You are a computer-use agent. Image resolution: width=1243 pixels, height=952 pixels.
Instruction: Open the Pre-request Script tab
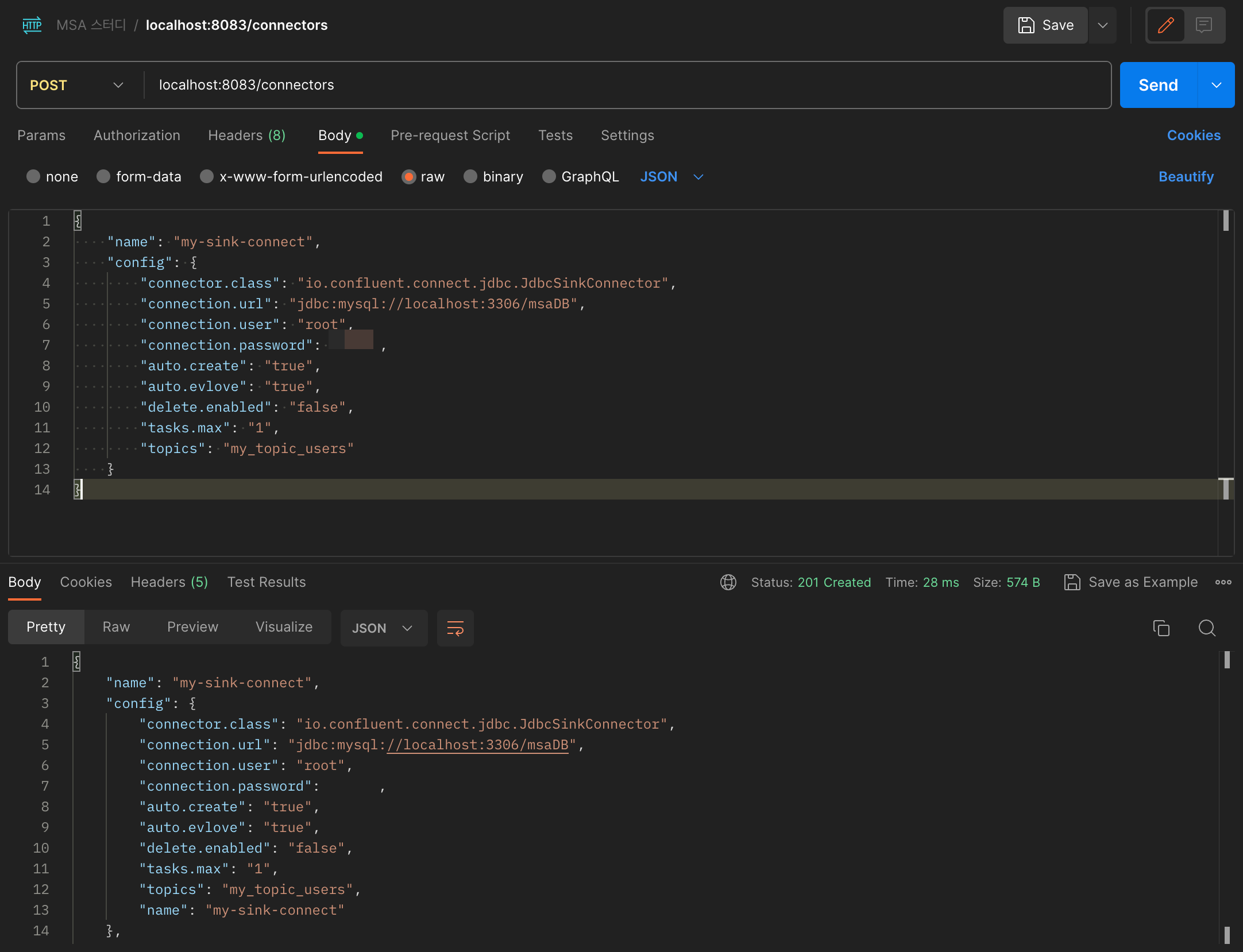click(450, 136)
